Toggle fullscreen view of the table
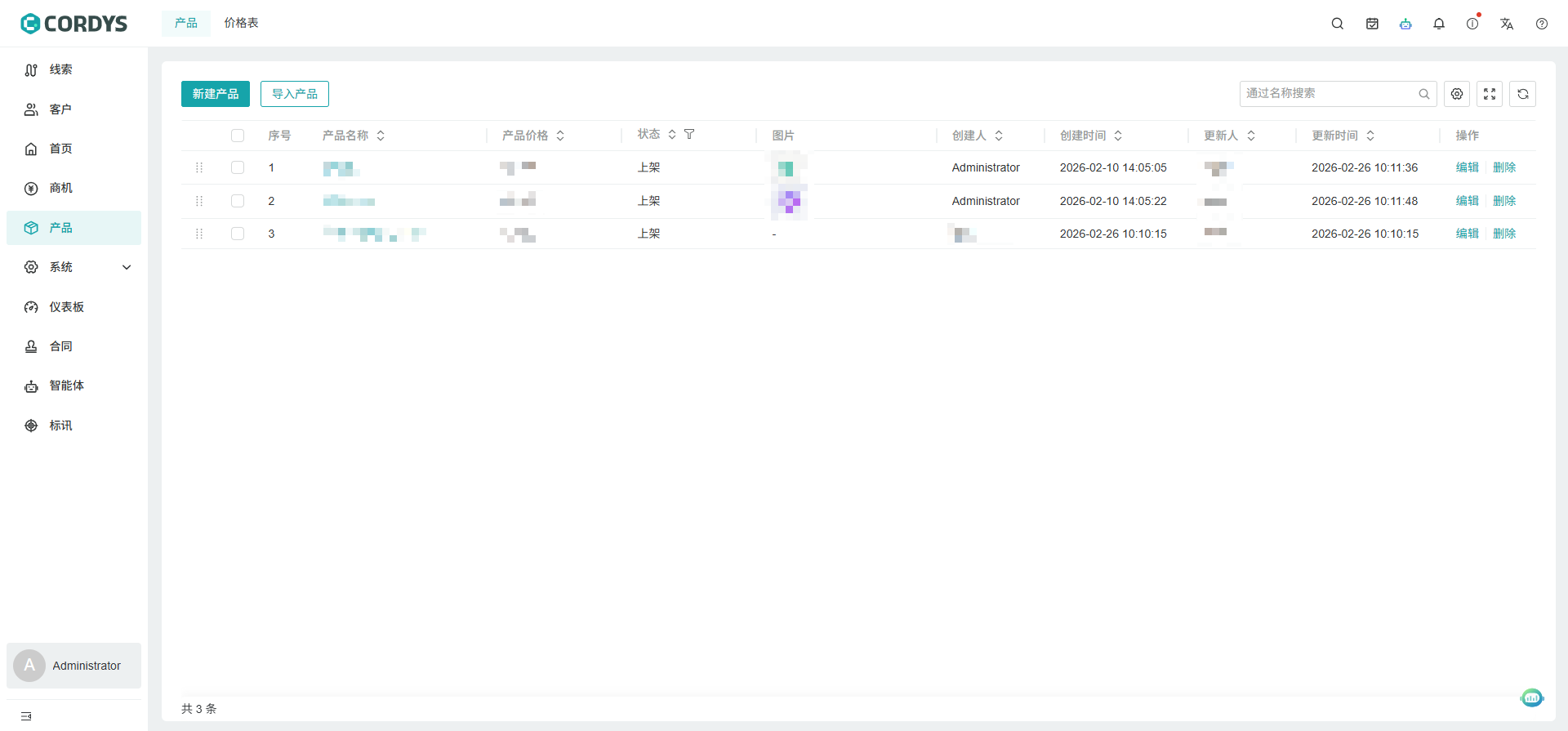The image size is (1568, 731). click(1490, 94)
